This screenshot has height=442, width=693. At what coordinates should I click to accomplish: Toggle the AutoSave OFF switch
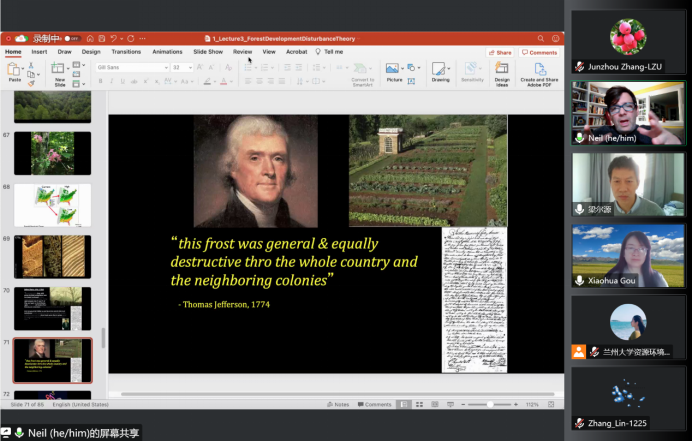coord(72,38)
